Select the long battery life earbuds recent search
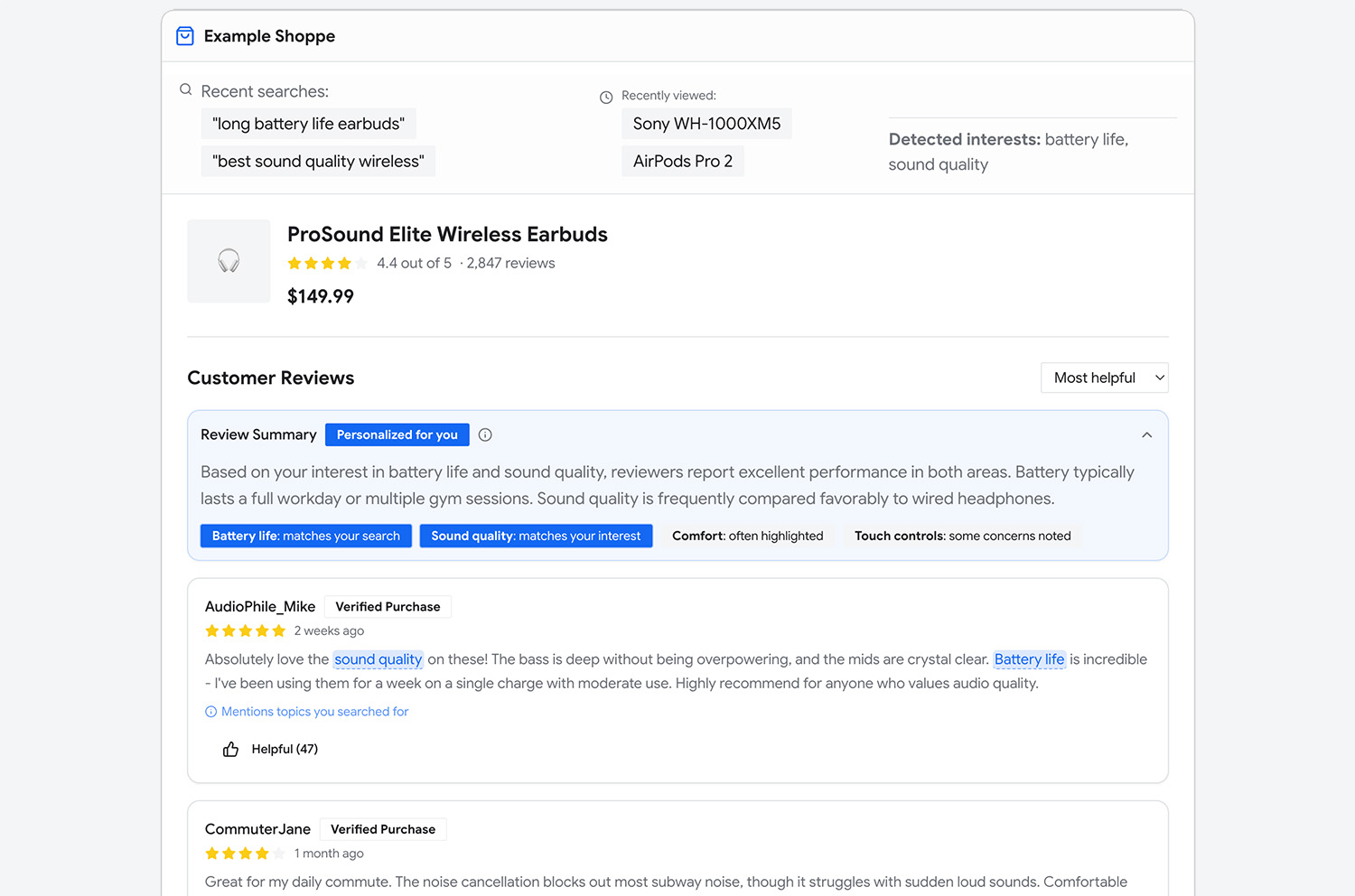1355x896 pixels. point(308,124)
